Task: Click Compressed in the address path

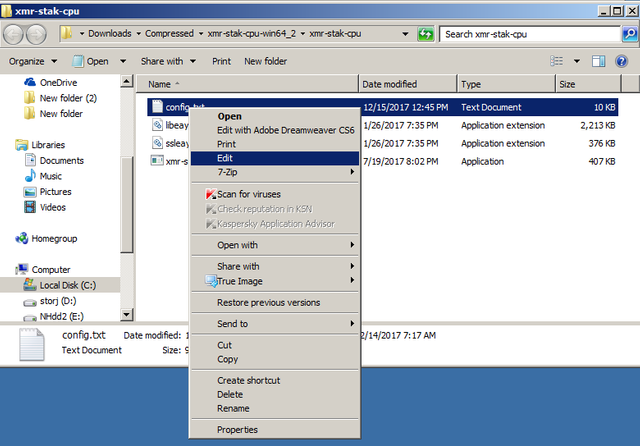Action: tap(169, 33)
